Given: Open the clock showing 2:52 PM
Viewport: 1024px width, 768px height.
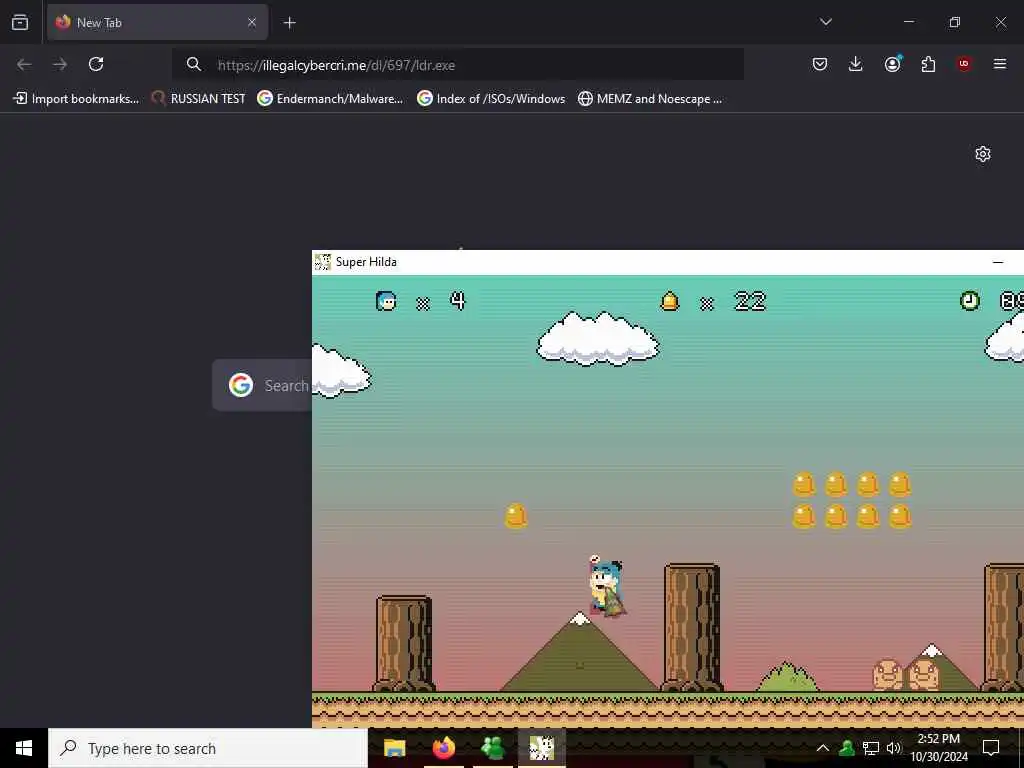Looking at the screenshot, I should point(939,748).
